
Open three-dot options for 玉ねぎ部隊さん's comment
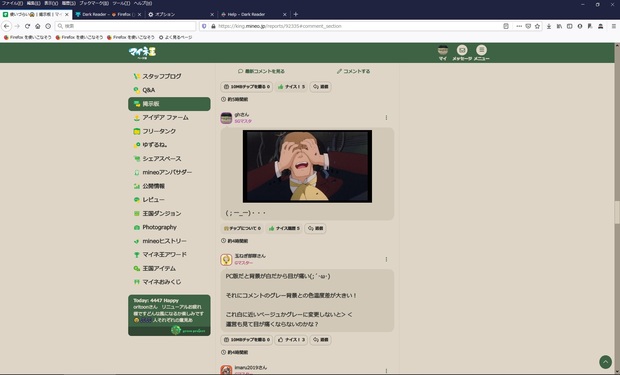pos(386,259)
